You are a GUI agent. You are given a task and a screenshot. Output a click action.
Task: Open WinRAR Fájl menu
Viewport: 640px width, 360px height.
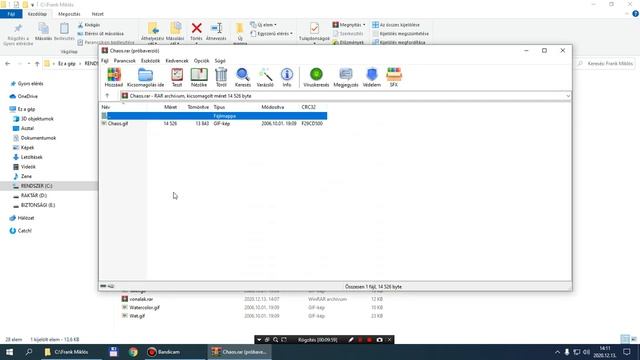pyautogui.click(x=105, y=61)
